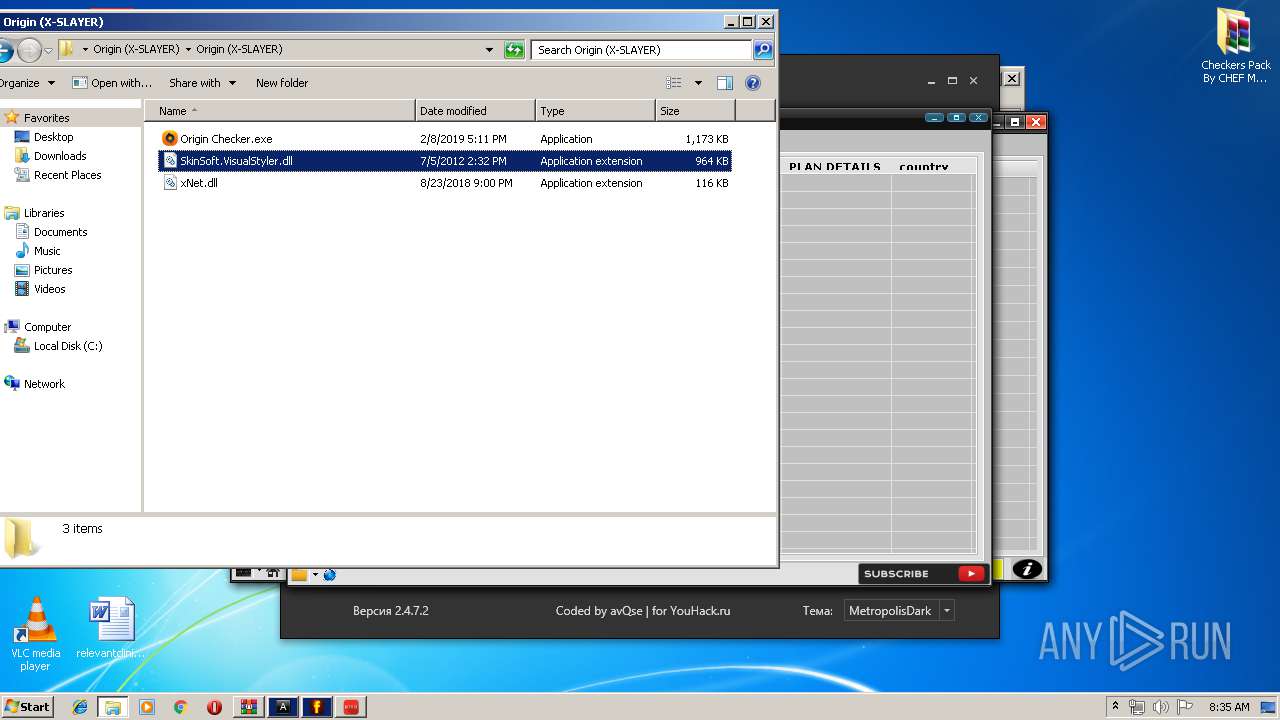Sort by the Type column header
Viewport: 1280px width, 720px height.
595,111
